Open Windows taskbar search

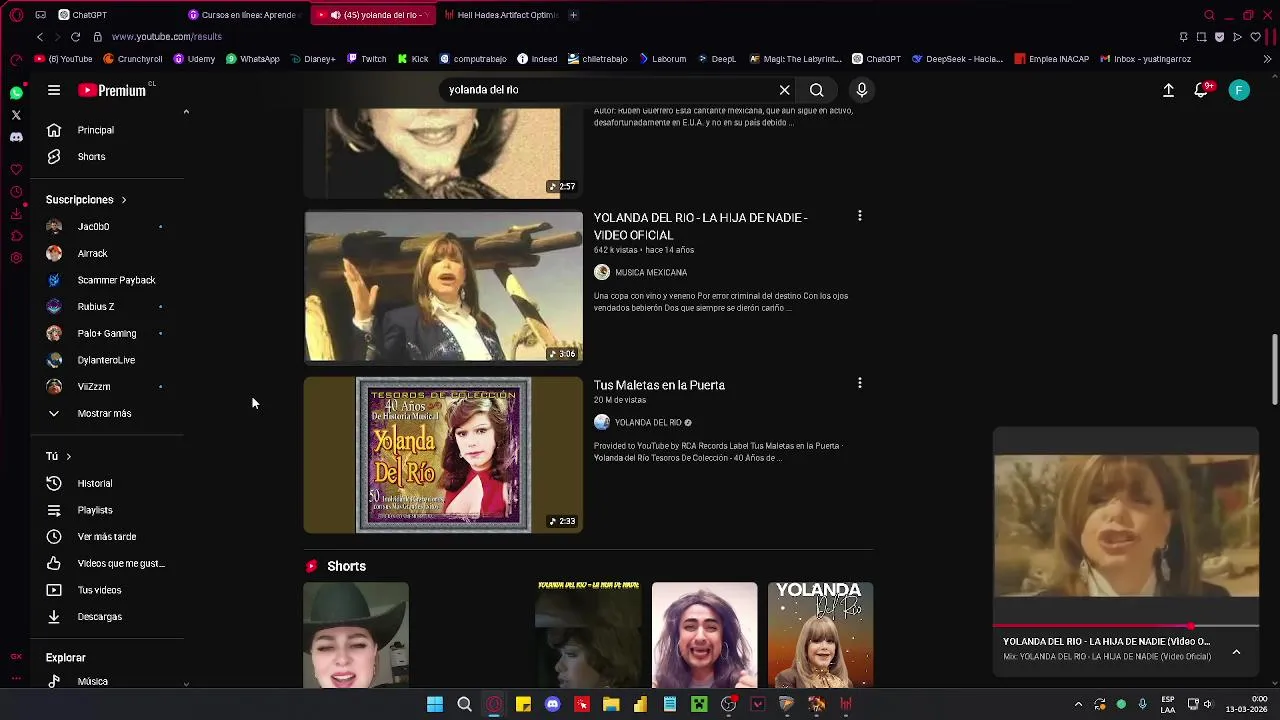coord(464,705)
